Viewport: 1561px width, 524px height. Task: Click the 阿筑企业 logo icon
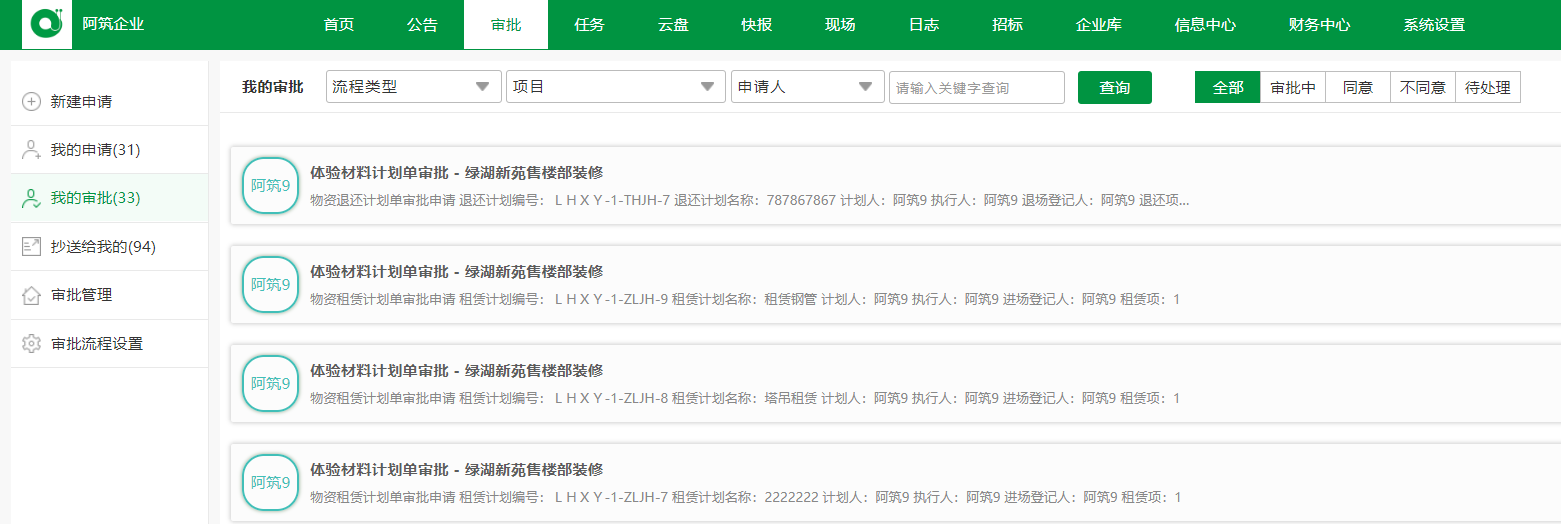(x=47, y=23)
